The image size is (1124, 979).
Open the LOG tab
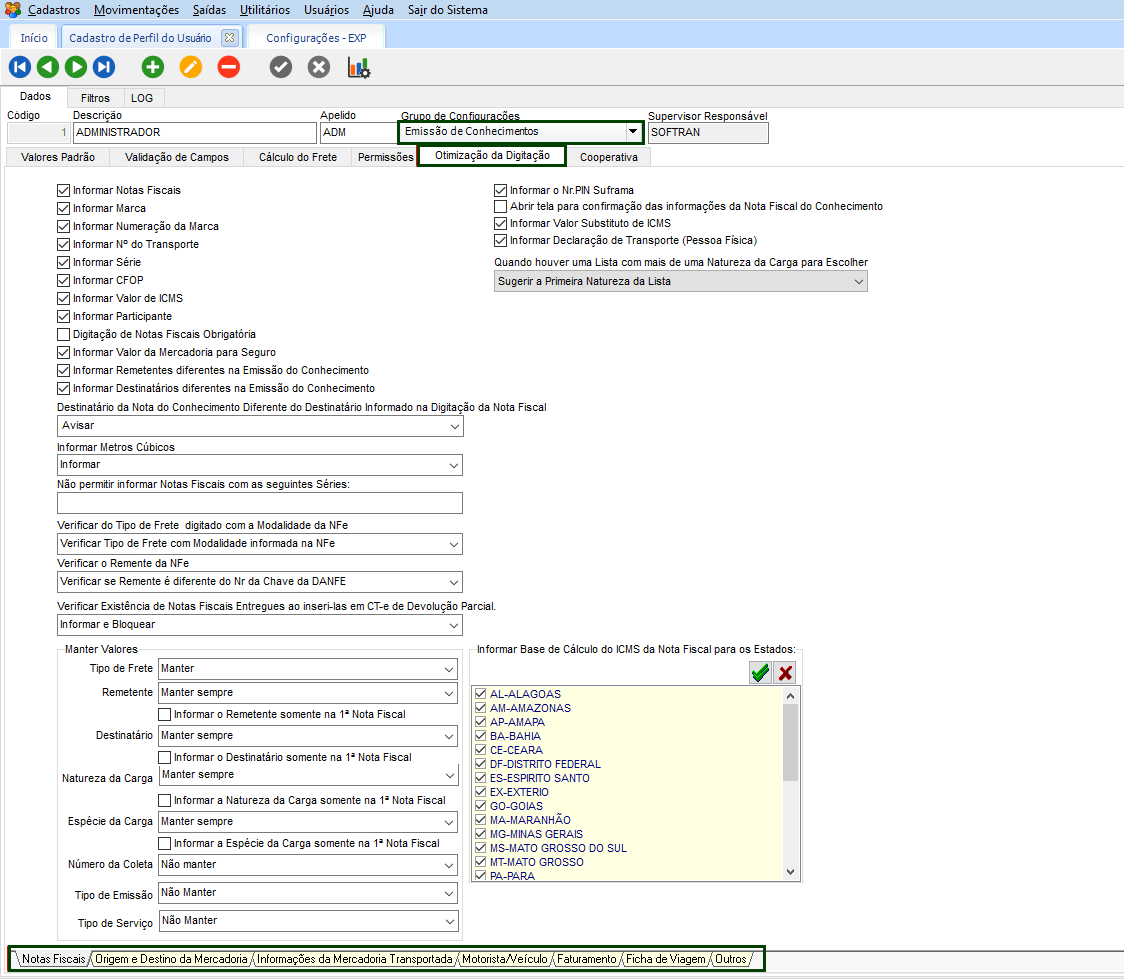(142, 97)
